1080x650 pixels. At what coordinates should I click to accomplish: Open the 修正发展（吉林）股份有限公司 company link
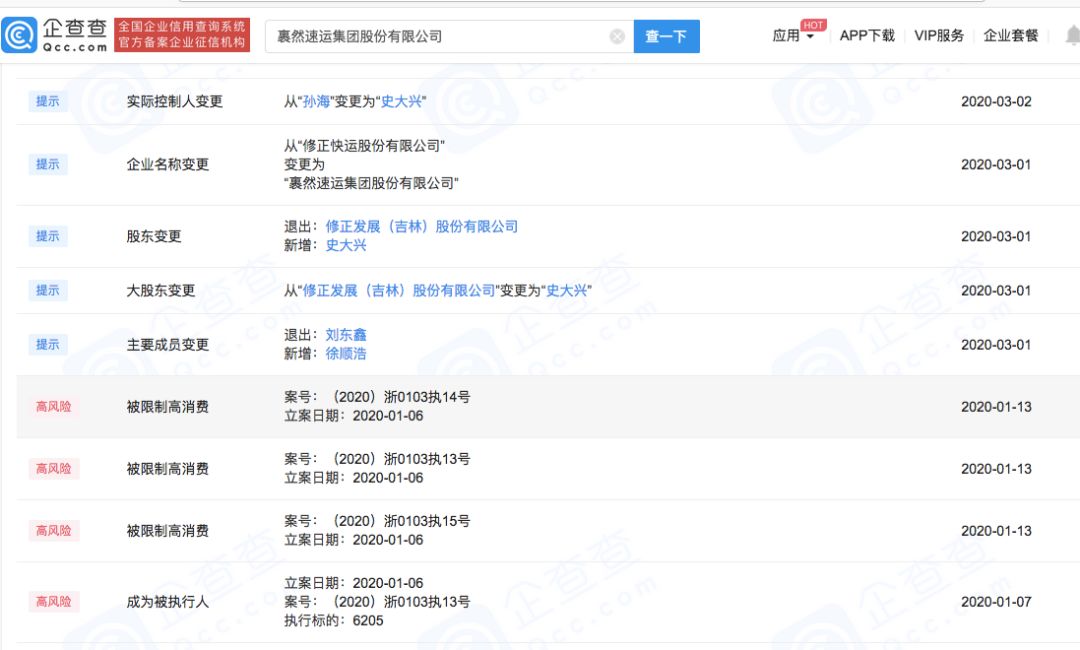pos(424,226)
